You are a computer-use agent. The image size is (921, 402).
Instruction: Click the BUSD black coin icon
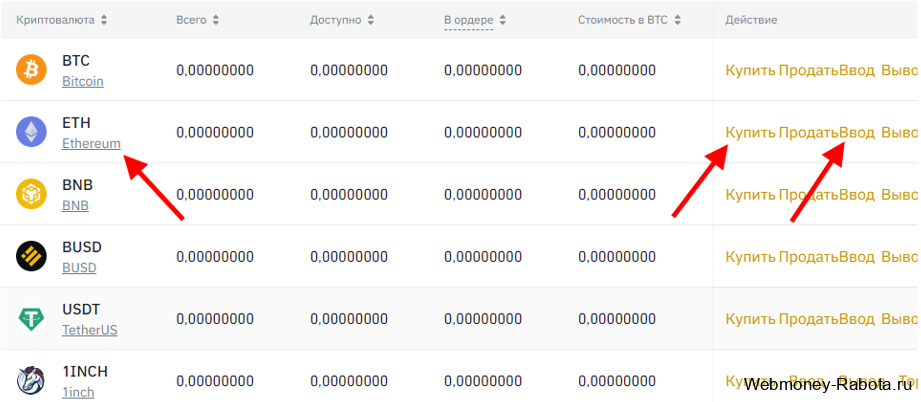pos(31,256)
